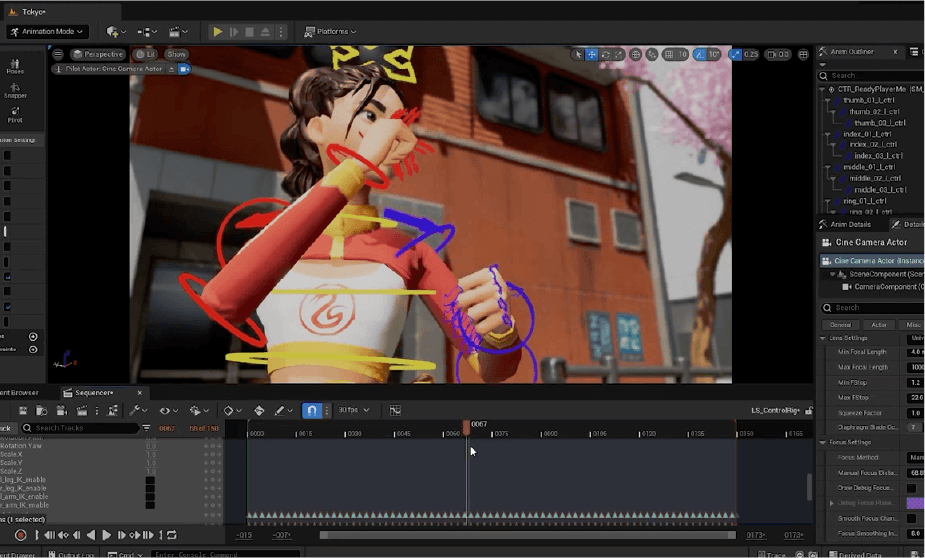Click the camera speed 0.3 control
Screen dimensions: 925x558
click(x=778, y=54)
